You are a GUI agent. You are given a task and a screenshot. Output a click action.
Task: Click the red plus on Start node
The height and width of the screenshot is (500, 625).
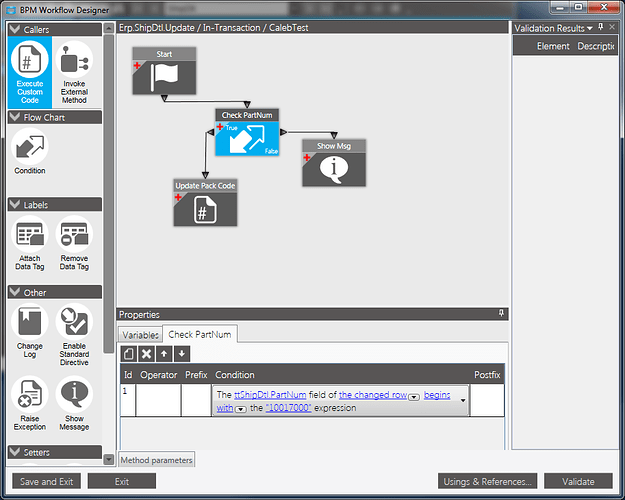click(137, 65)
